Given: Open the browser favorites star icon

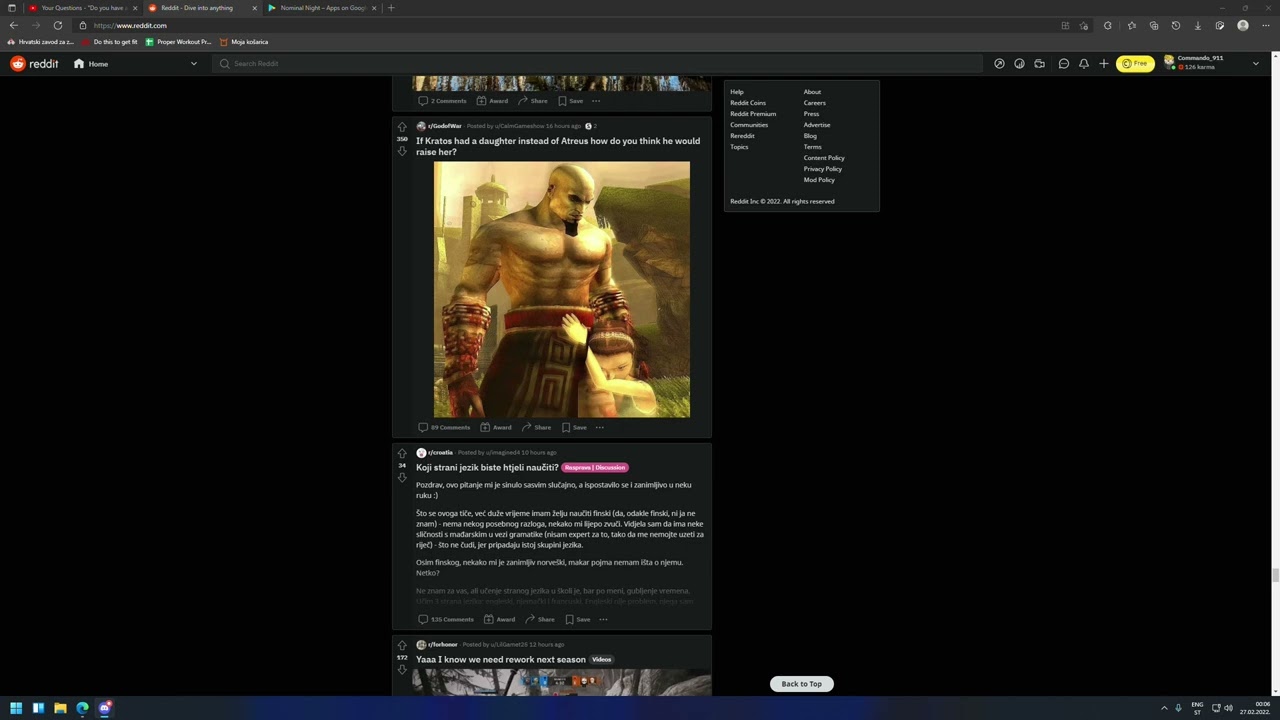Looking at the screenshot, I should 1131,25.
